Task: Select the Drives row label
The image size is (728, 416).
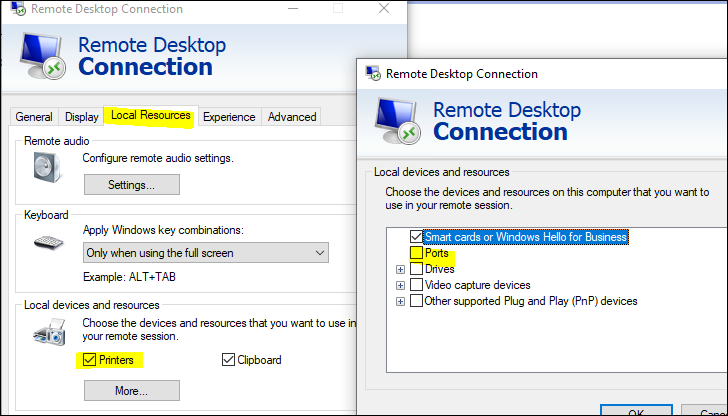Action: point(440,269)
